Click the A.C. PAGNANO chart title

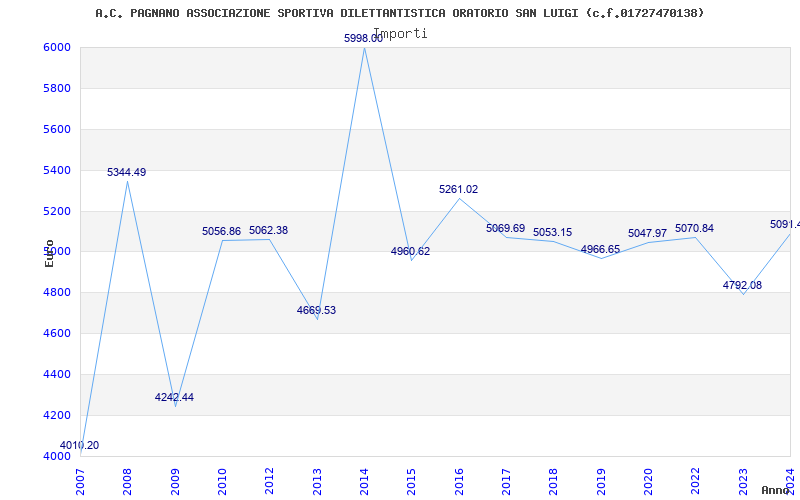click(x=399, y=13)
